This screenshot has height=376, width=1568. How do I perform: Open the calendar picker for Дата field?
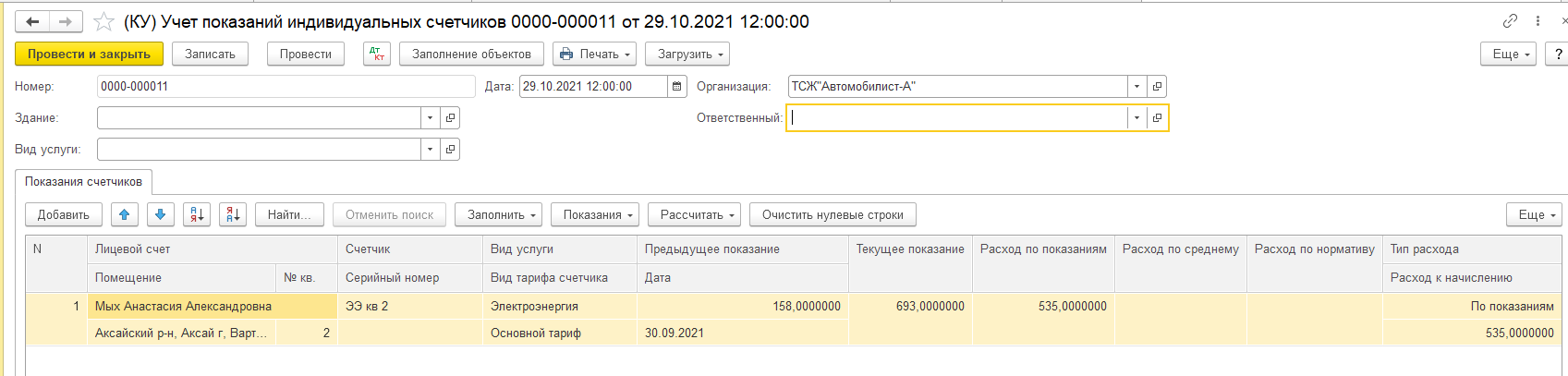click(677, 87)
